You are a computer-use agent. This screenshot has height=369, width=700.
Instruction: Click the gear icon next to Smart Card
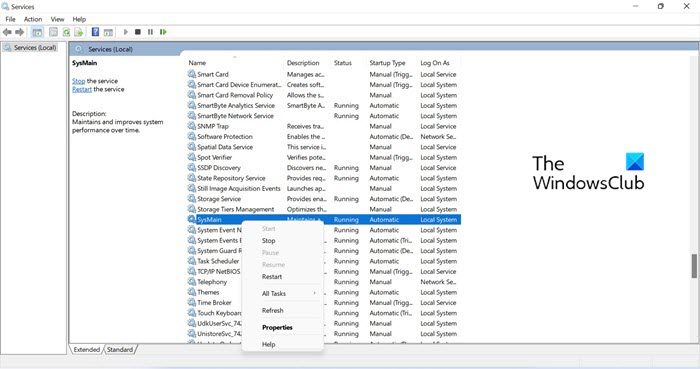(192, 74)
